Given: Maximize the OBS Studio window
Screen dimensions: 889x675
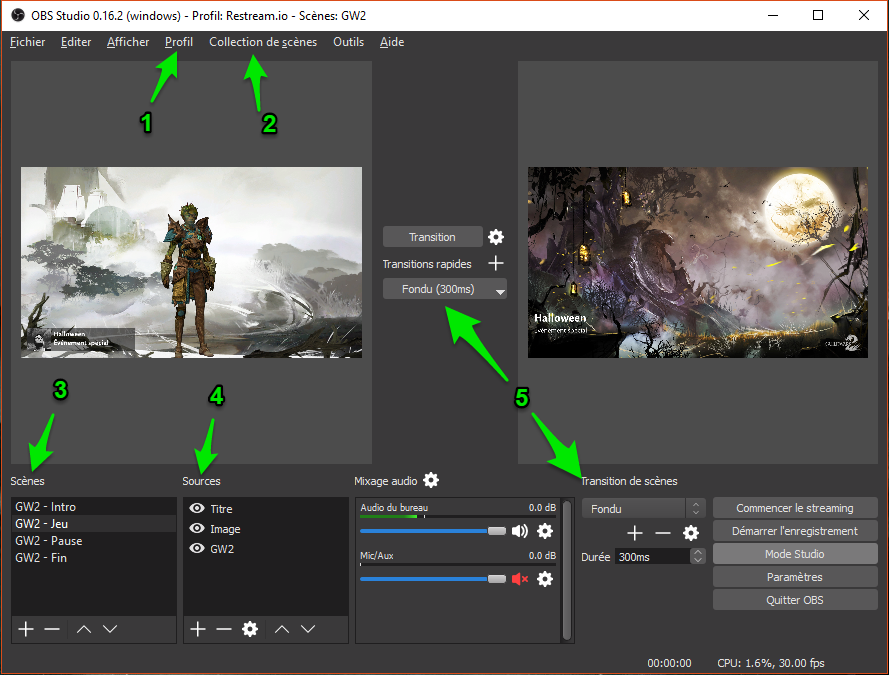Looking at the screenshot, I should click(x=818, y=15).
